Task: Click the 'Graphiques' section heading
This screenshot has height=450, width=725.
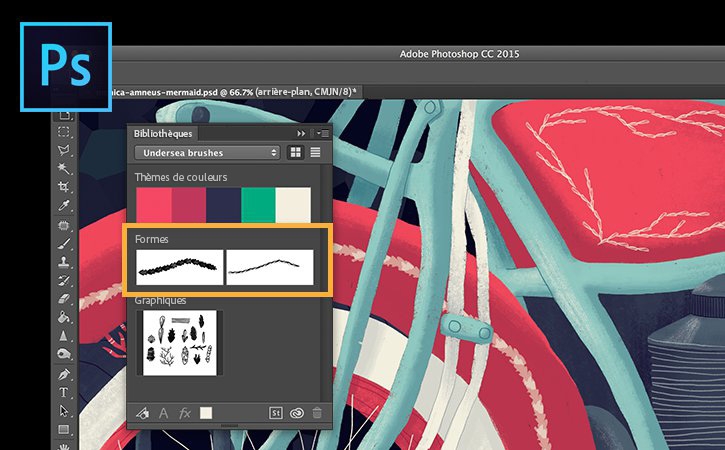Action: (160, 301)
